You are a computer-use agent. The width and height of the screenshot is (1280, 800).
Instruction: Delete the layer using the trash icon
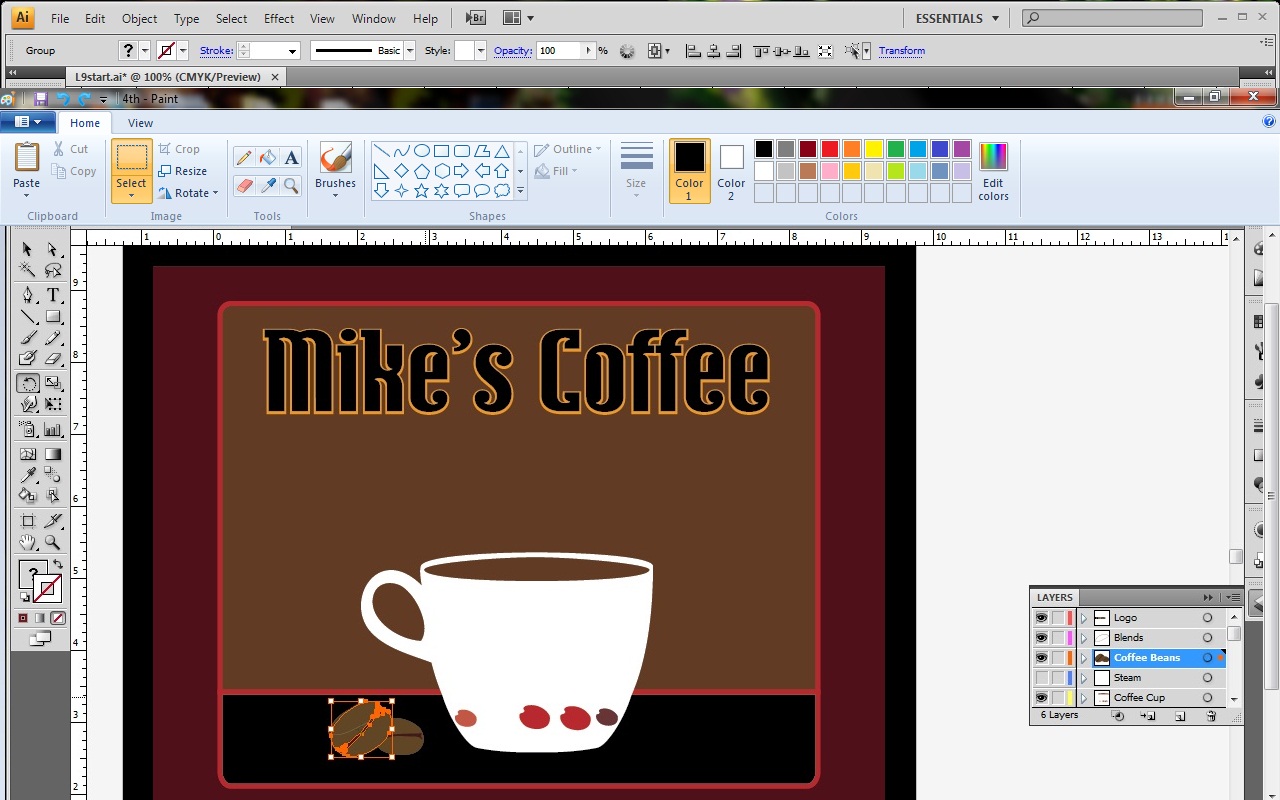(1211, 716)
